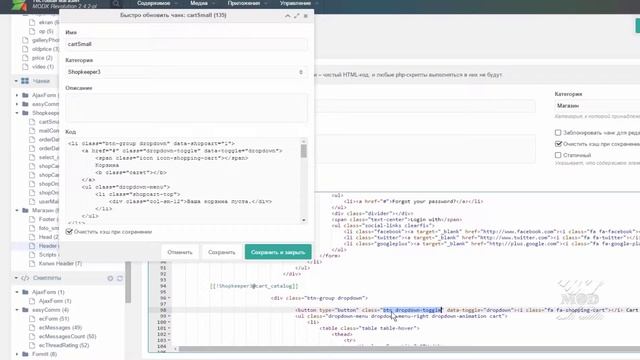Click the folder icon of easyComm (4) in Сниппеты
This screenshot has width=640, height=360.
point(25,310)
